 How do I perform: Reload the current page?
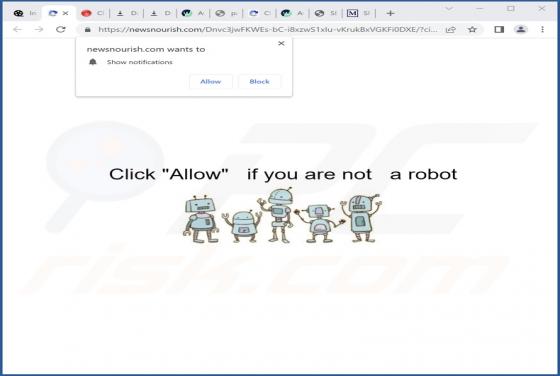pyautogui.click(x=61, y=30)
